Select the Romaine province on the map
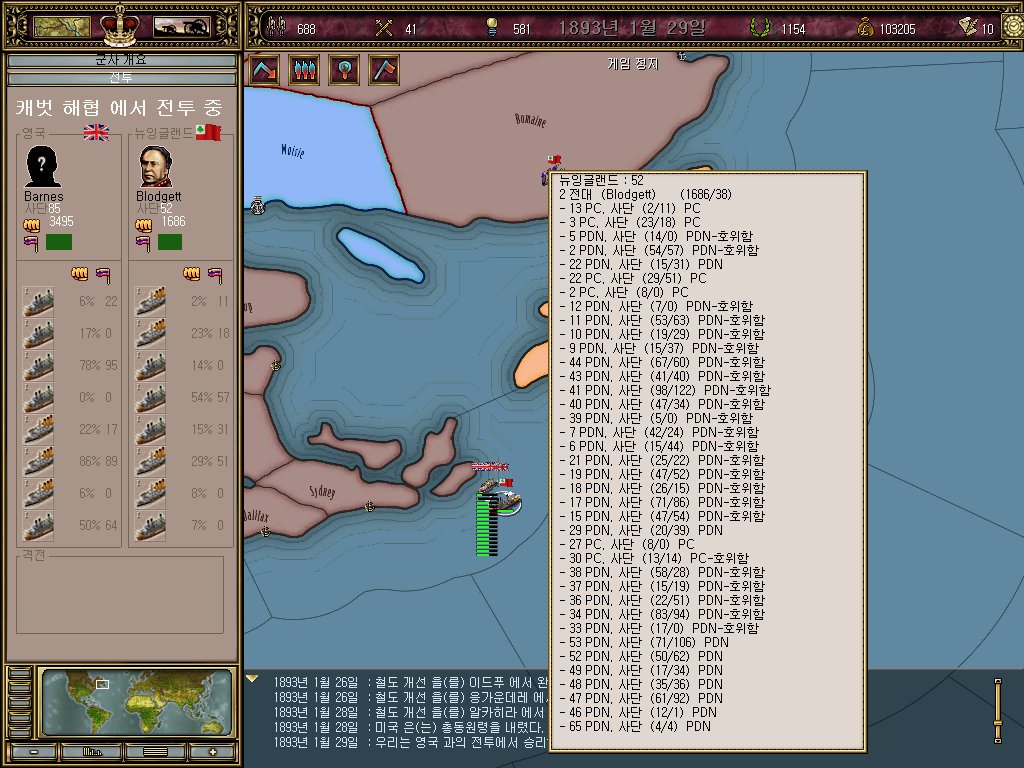The height and width of the screenshot is (768, 1024). [530, 120]
